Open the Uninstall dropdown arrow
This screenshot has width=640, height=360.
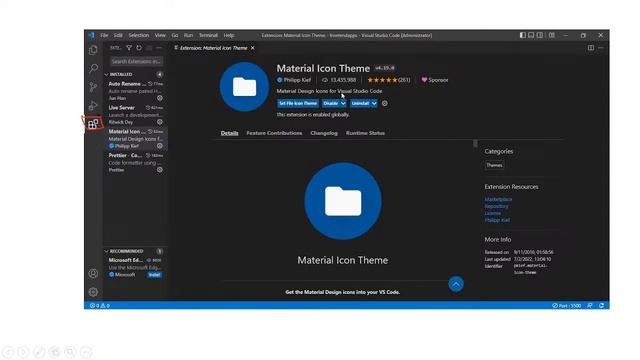(x=374, y=104)
